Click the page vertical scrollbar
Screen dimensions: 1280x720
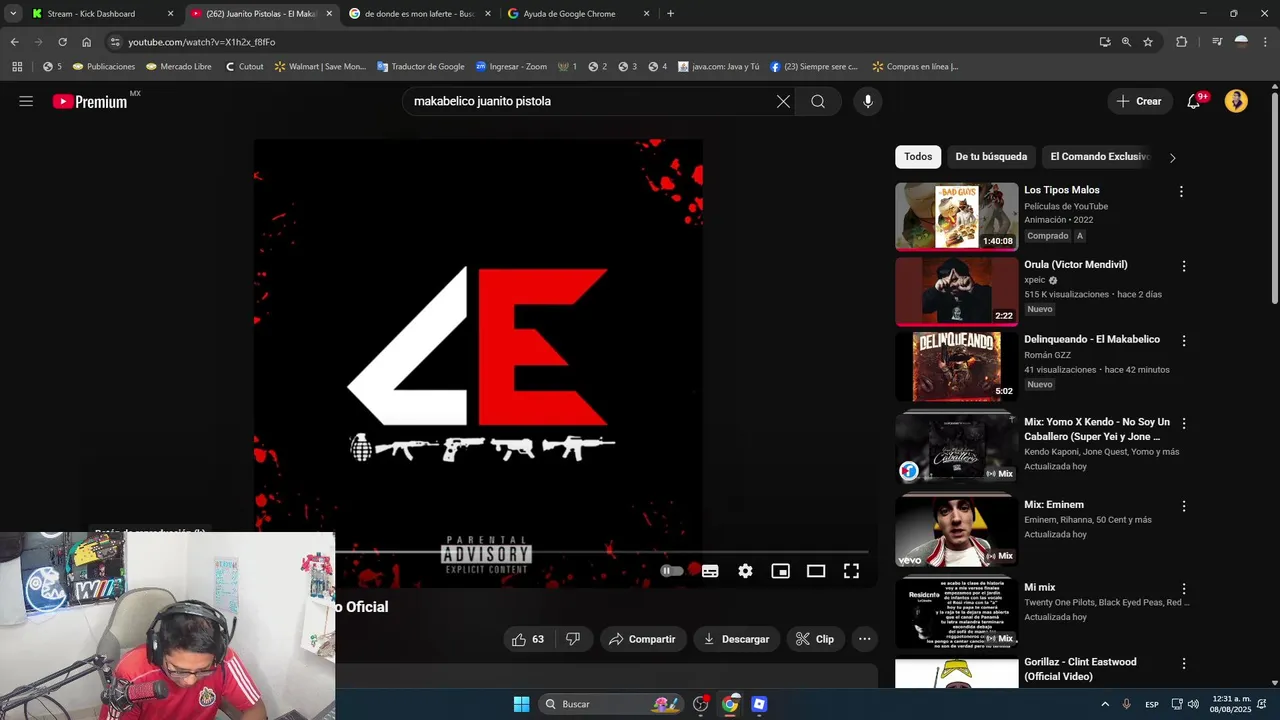pyautogui.click(x=1274, y=197)
